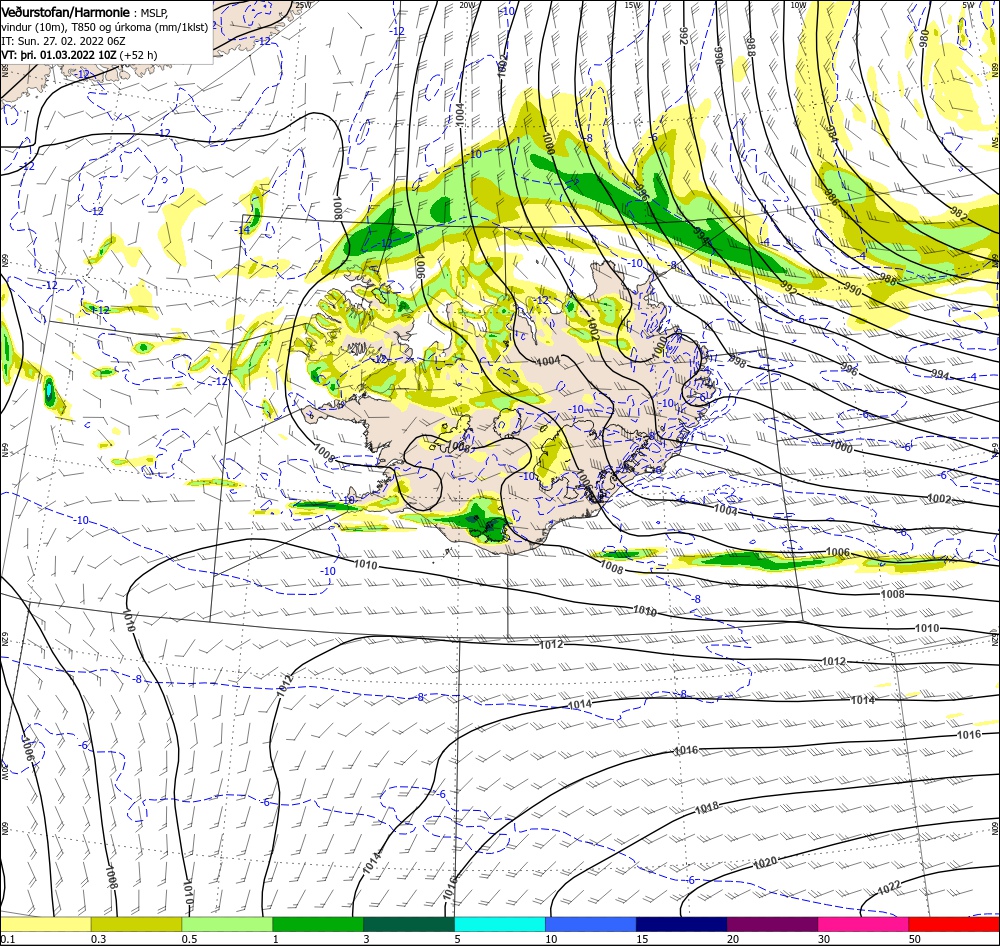This screenshot has height=946, width=1000.
Task: Click the '50' legend scale value
Action: 915,939
